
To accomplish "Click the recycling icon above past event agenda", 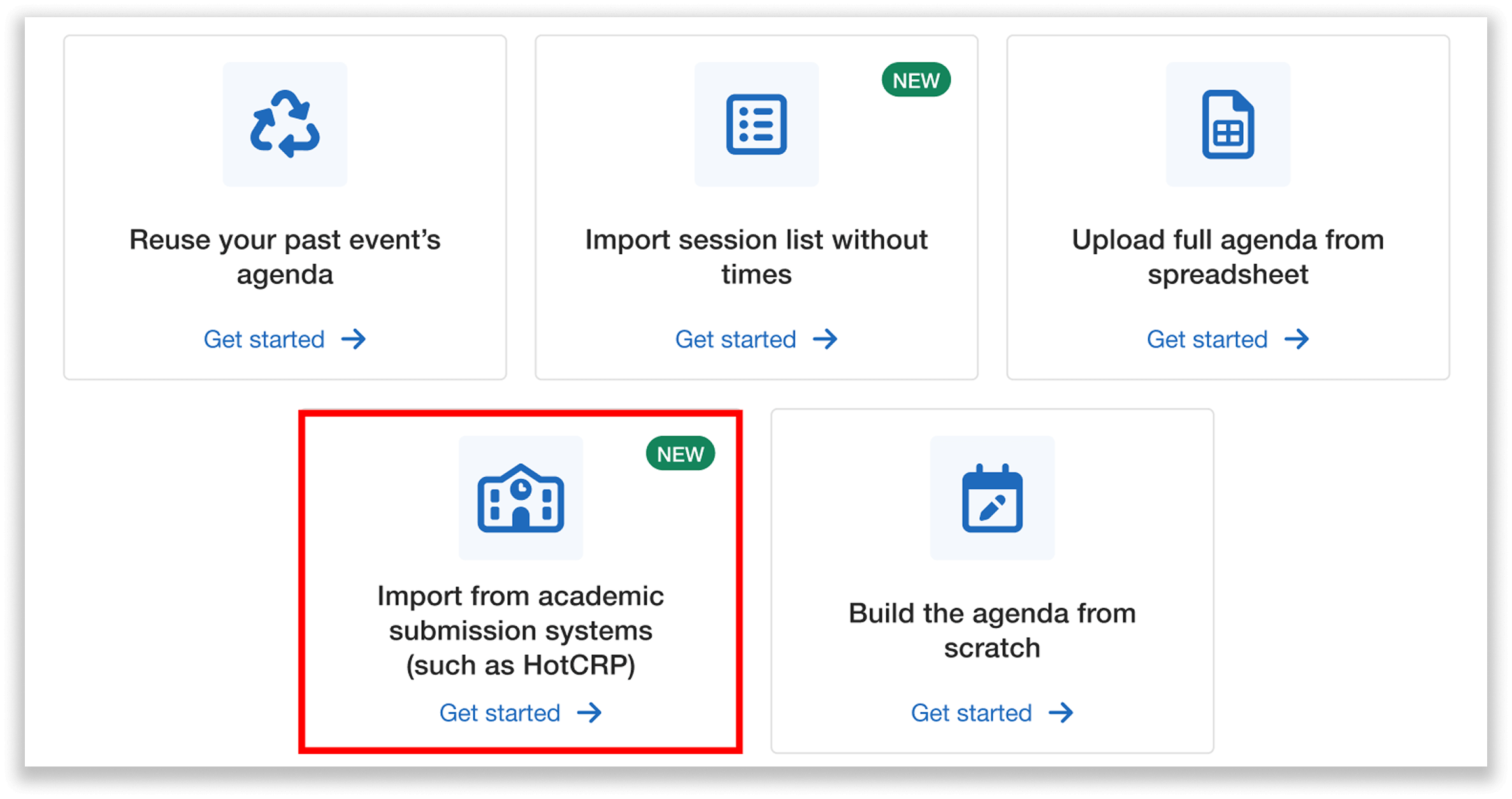I will 284,124.
